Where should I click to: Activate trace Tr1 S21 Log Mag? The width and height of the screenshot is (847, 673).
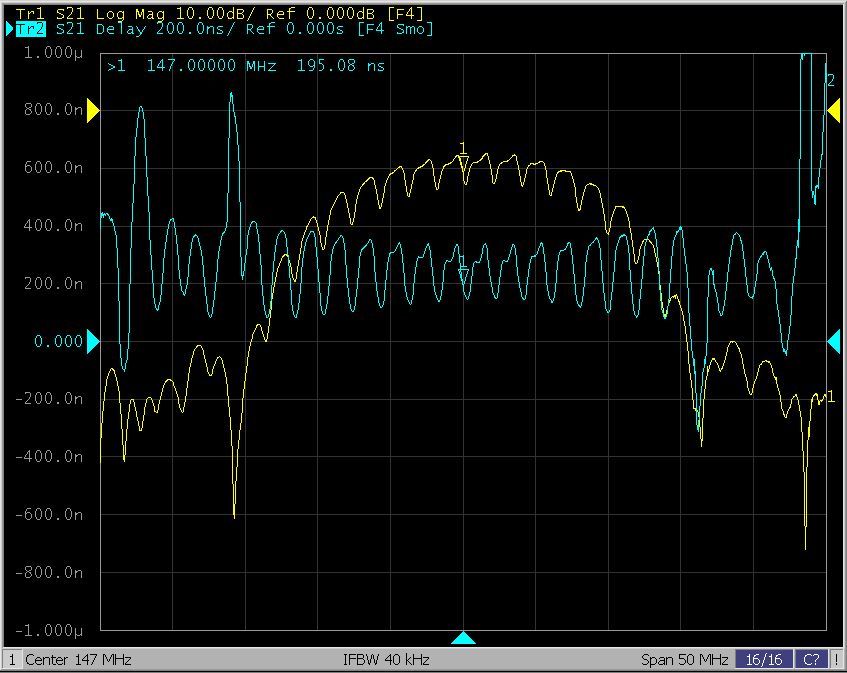[x=60, y=13]
